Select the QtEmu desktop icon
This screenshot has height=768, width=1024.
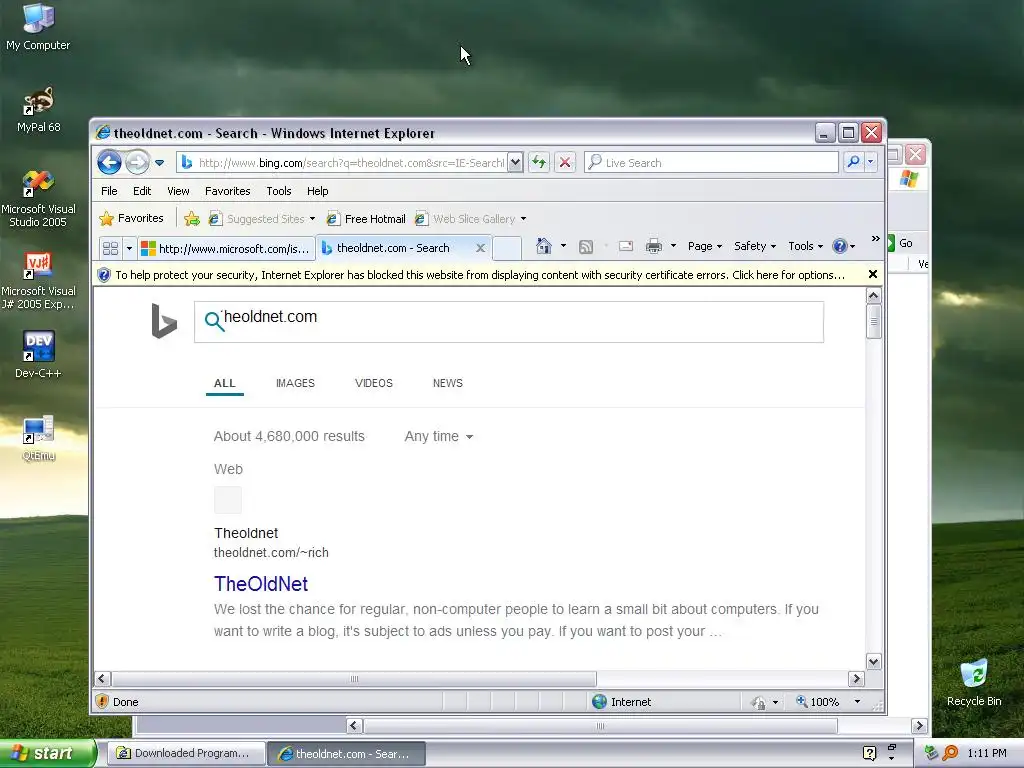pos(38,438)
